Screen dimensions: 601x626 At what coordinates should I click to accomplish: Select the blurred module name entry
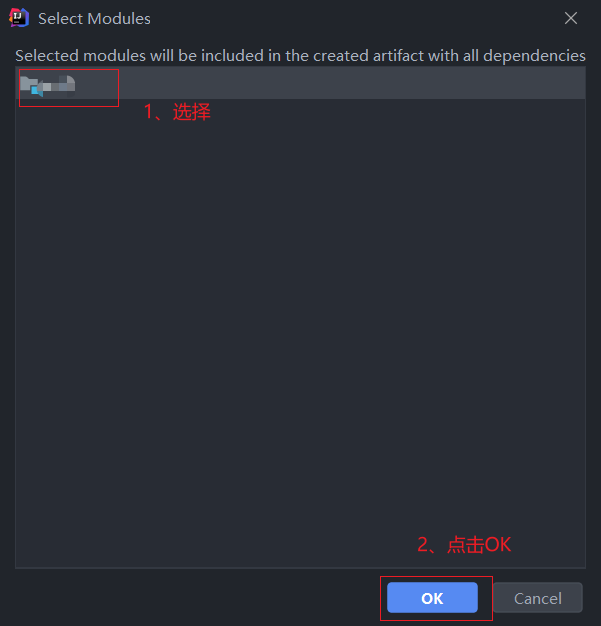(x=58, y=86)
